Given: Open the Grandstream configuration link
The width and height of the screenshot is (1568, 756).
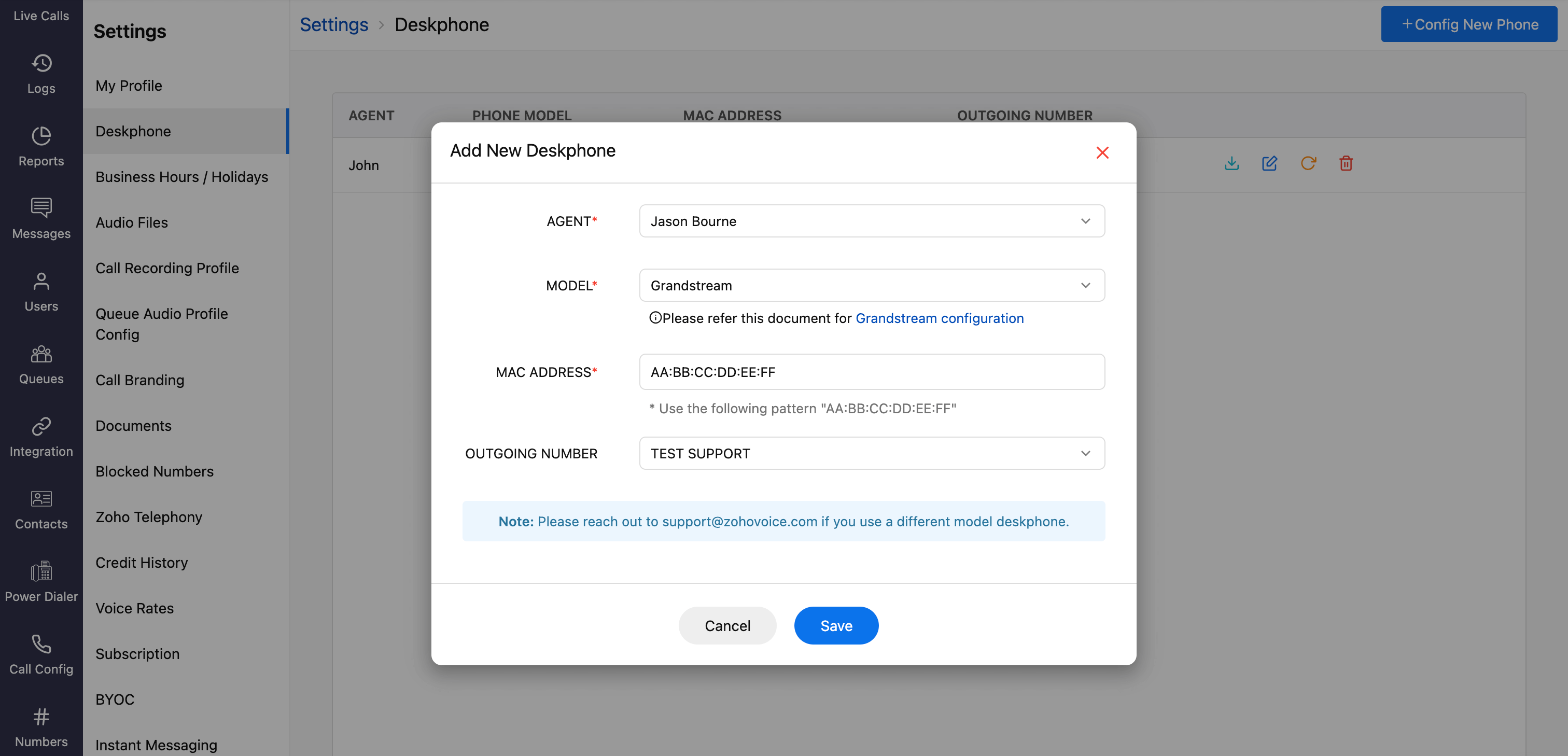Looking at the screenshot, I should tap(939, 318).
